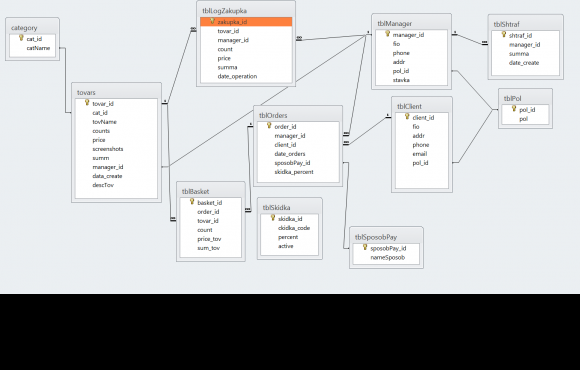The width and height of the screenshot is (580, 370).
Task: Click the skidka_percent field in tblOrders
Action: point(298,172)
